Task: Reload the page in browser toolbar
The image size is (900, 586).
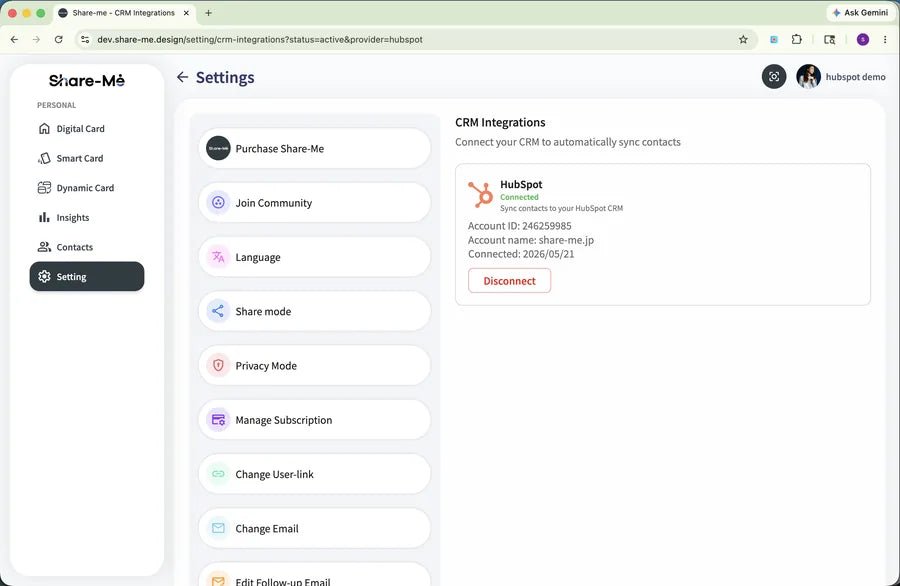Action: tap(59, 40)
